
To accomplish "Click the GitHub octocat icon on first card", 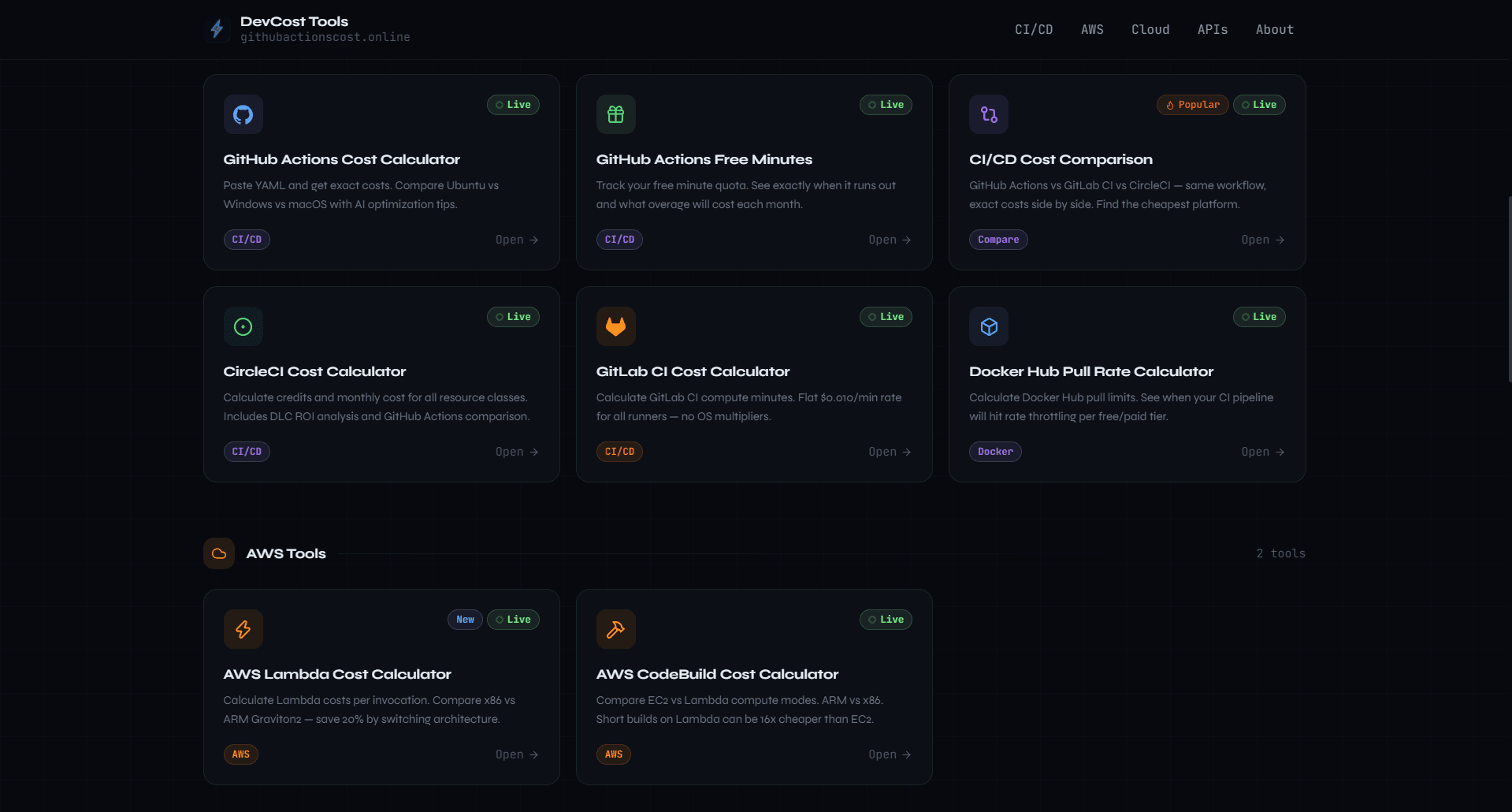I will coord(243,114).
